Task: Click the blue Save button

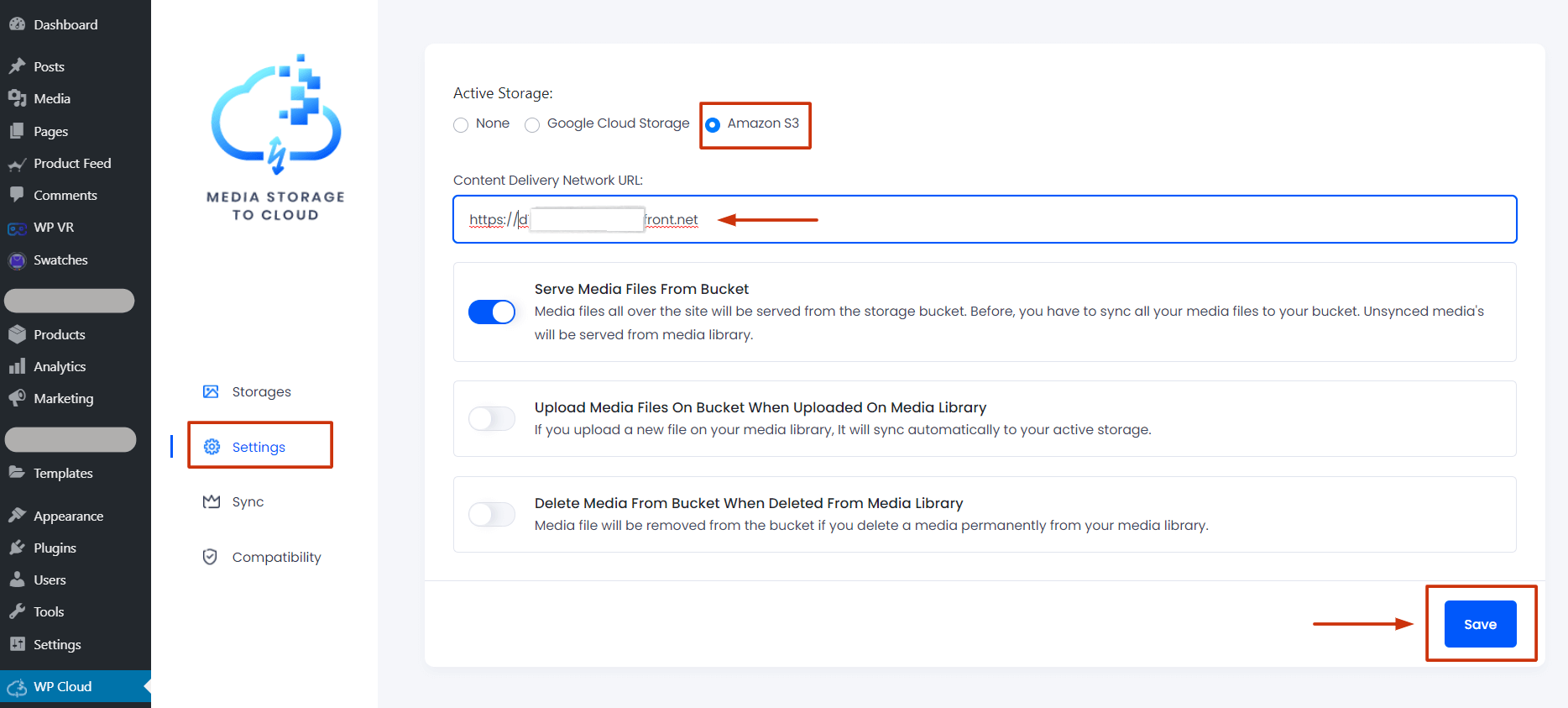Action: [x=1480, y=624]
